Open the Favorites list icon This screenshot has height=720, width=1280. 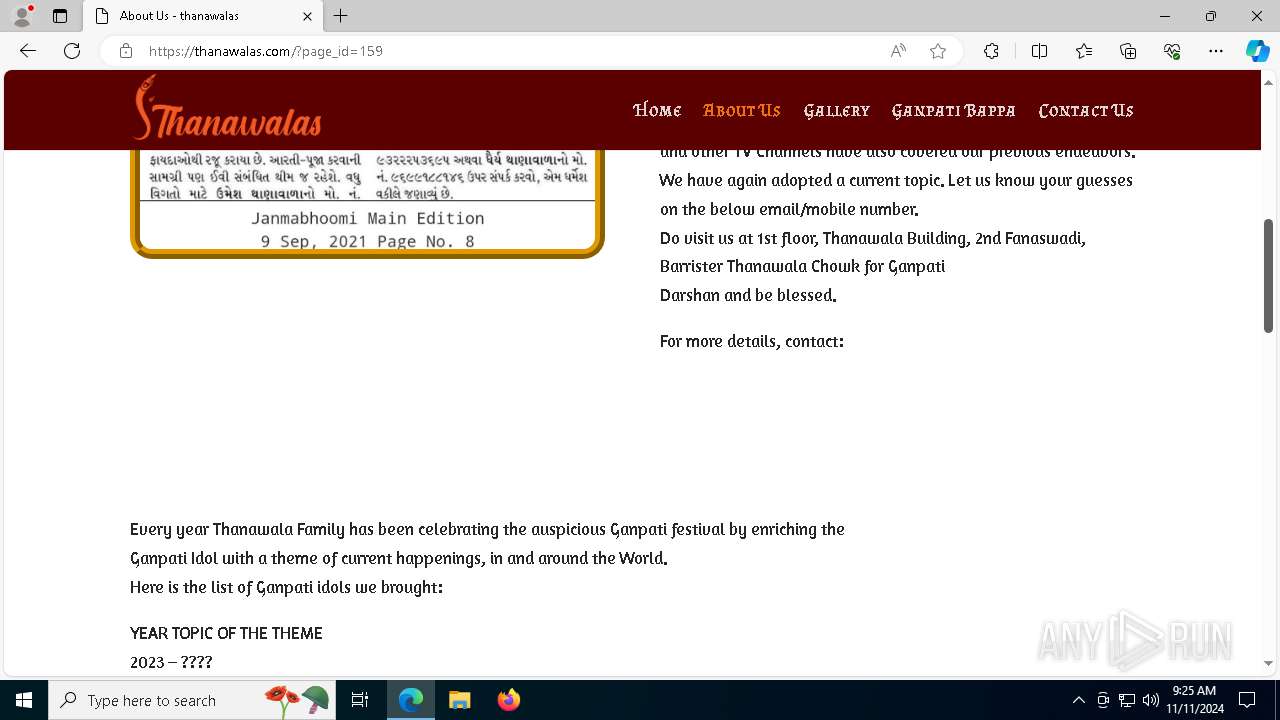1084,51
